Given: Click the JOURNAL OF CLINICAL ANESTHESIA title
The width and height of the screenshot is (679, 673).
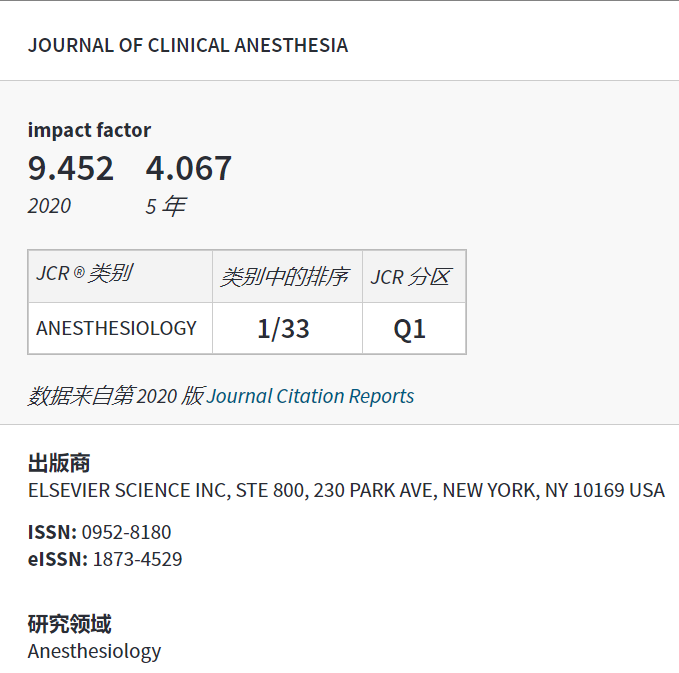Looking at the screenshot, I should pyautogui.click(x=188, y=46).
